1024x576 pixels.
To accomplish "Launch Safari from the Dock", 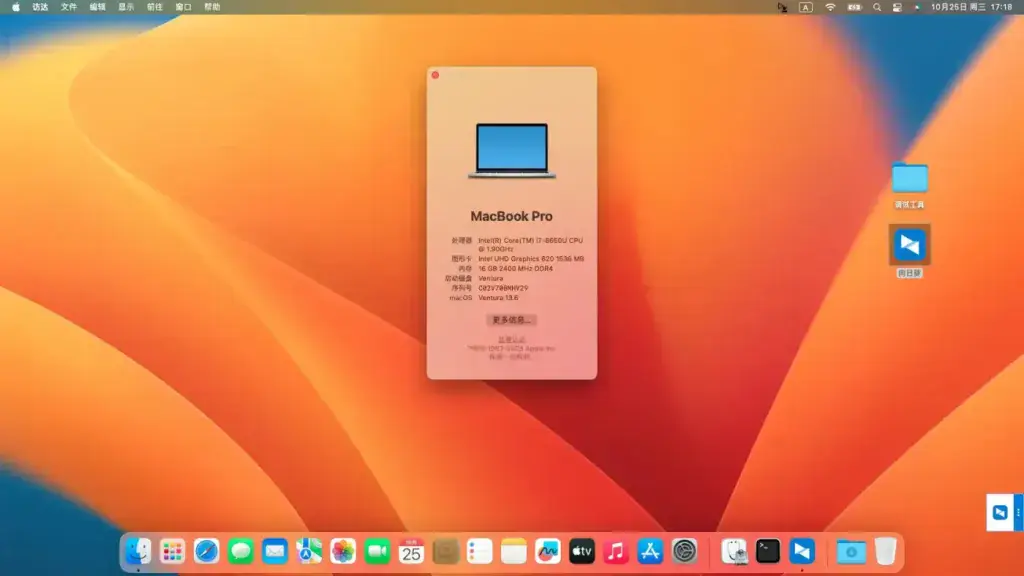I will (x=206, y=552).
